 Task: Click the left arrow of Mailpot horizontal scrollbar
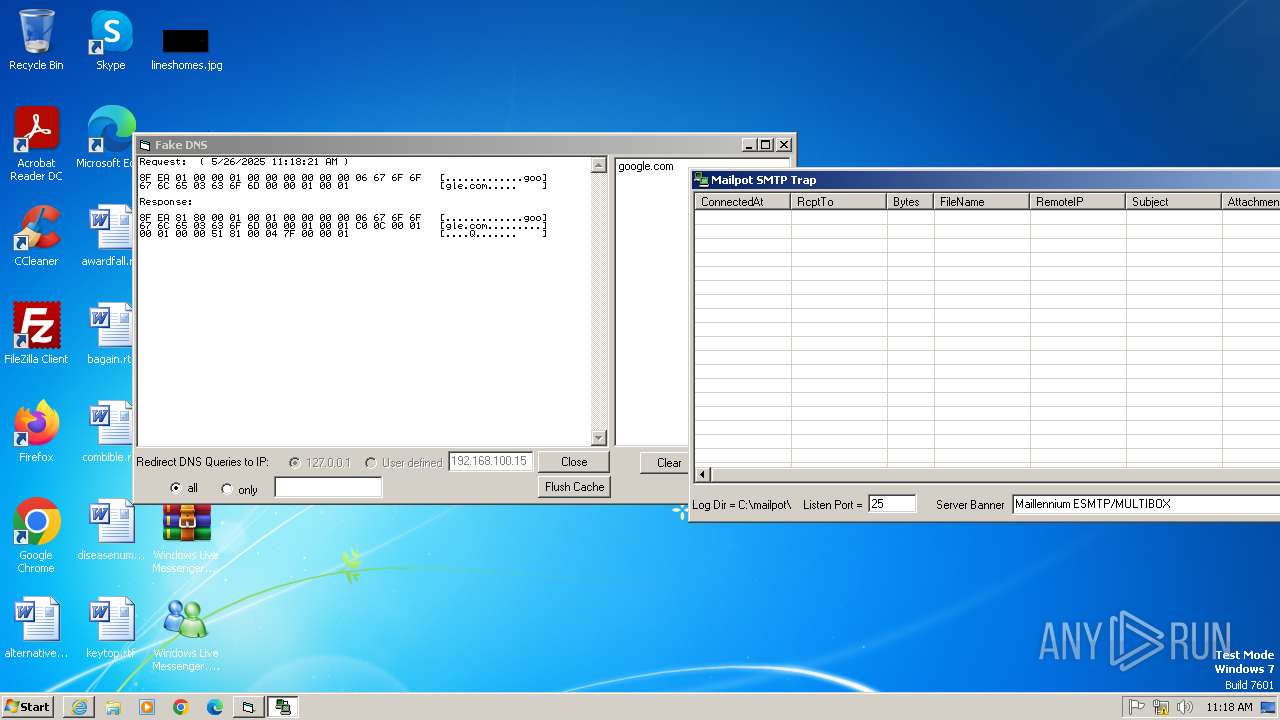pyautogui.click(x=702, y=474)
